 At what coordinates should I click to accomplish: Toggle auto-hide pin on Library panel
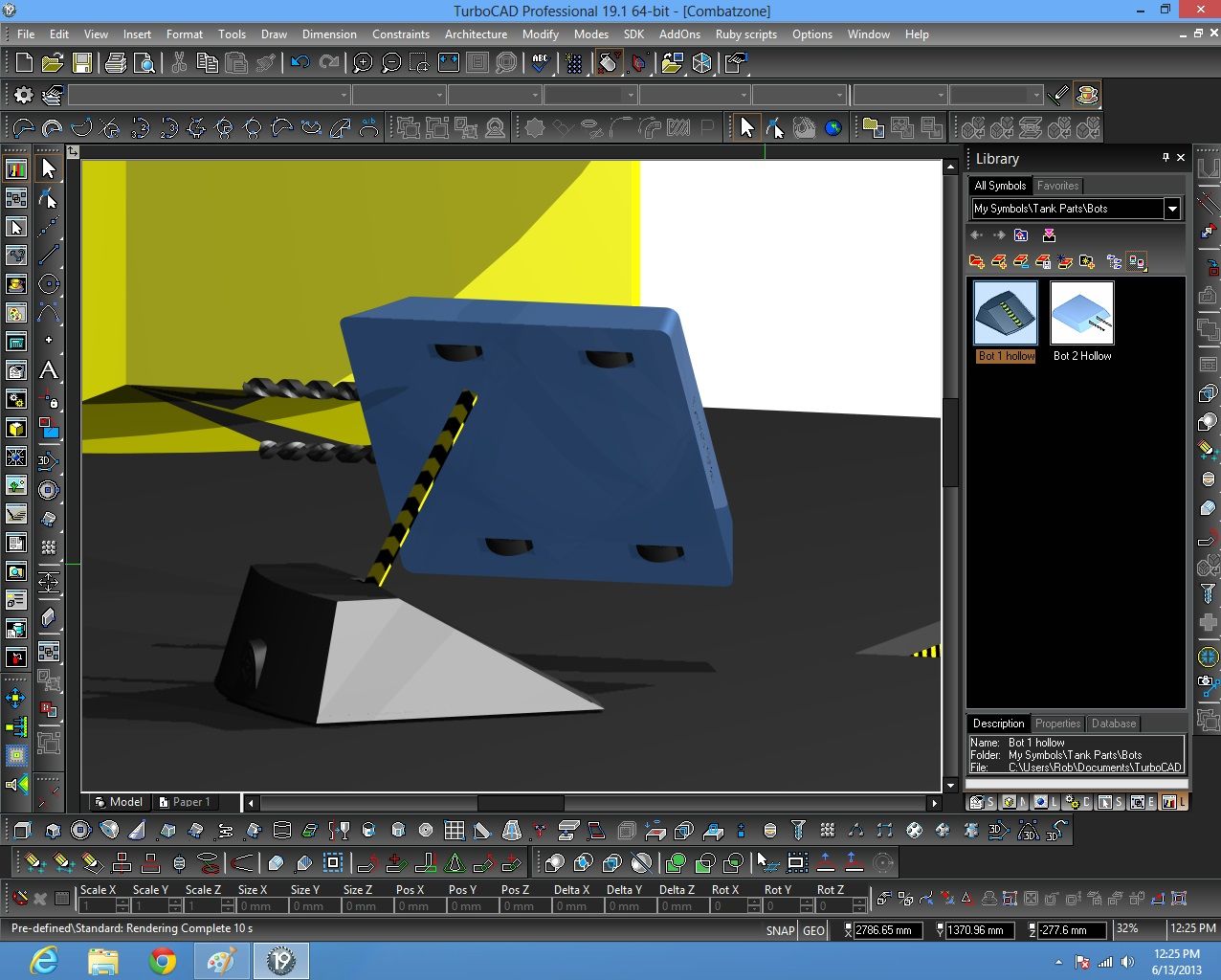click(x=1165, y=158)
